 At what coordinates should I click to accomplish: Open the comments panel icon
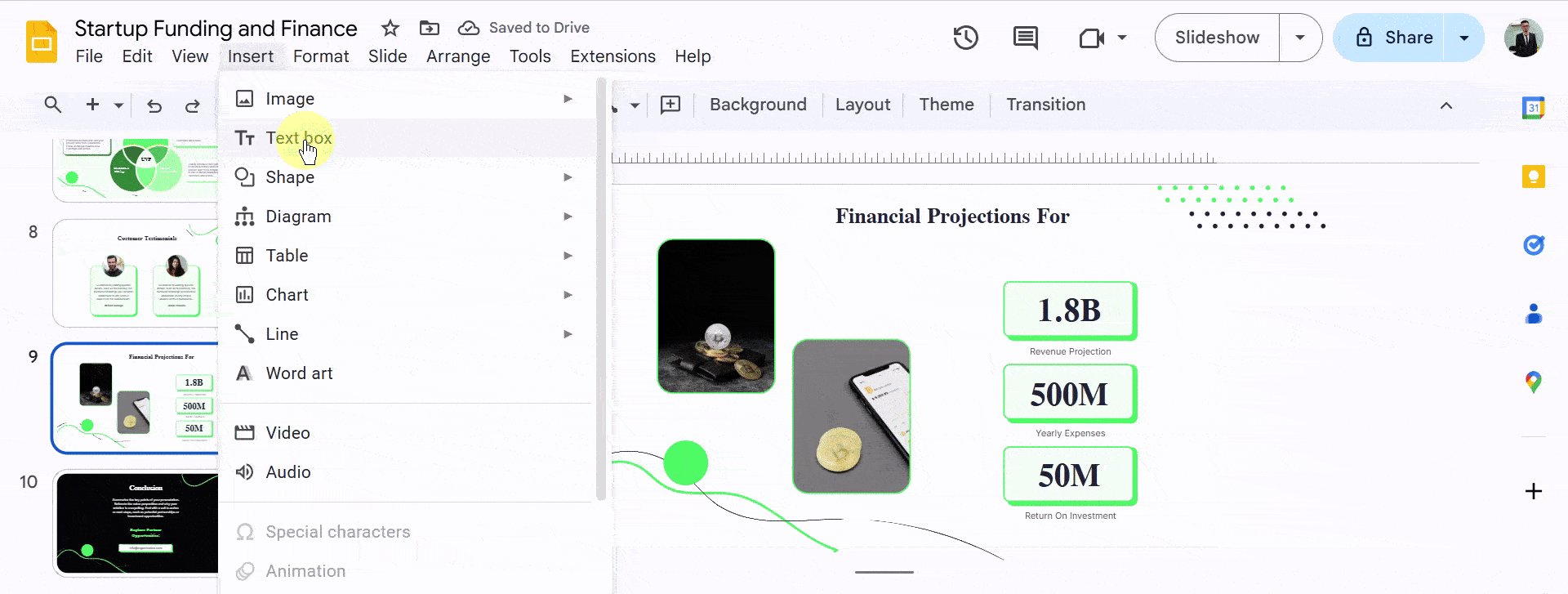[1025, 38]
